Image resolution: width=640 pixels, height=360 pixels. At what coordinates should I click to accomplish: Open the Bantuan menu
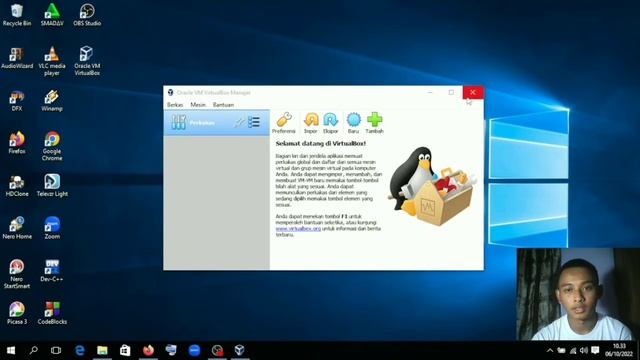pos(223,105)
